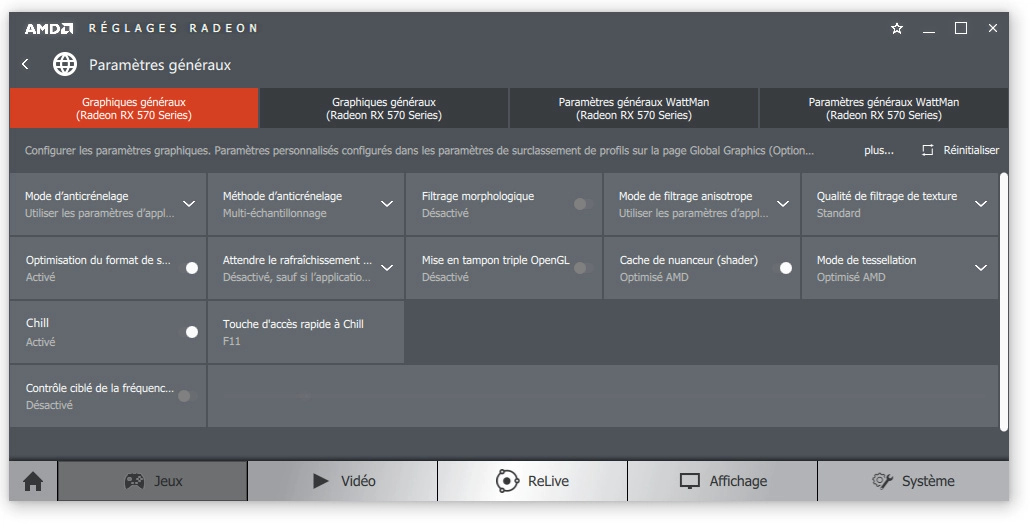Click the plus... link
This screenshot has width=1036, height=529.
[x=879, y=151]
